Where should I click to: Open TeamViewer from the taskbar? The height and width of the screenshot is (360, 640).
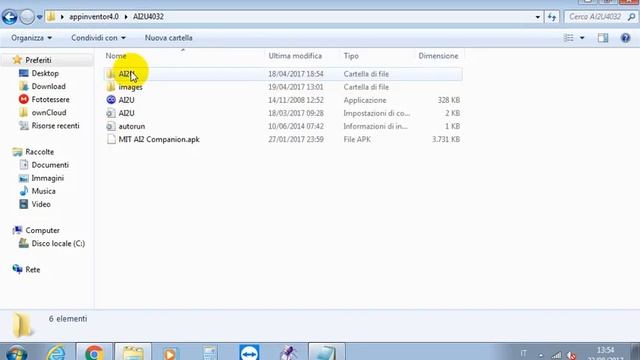coord(249,353)
